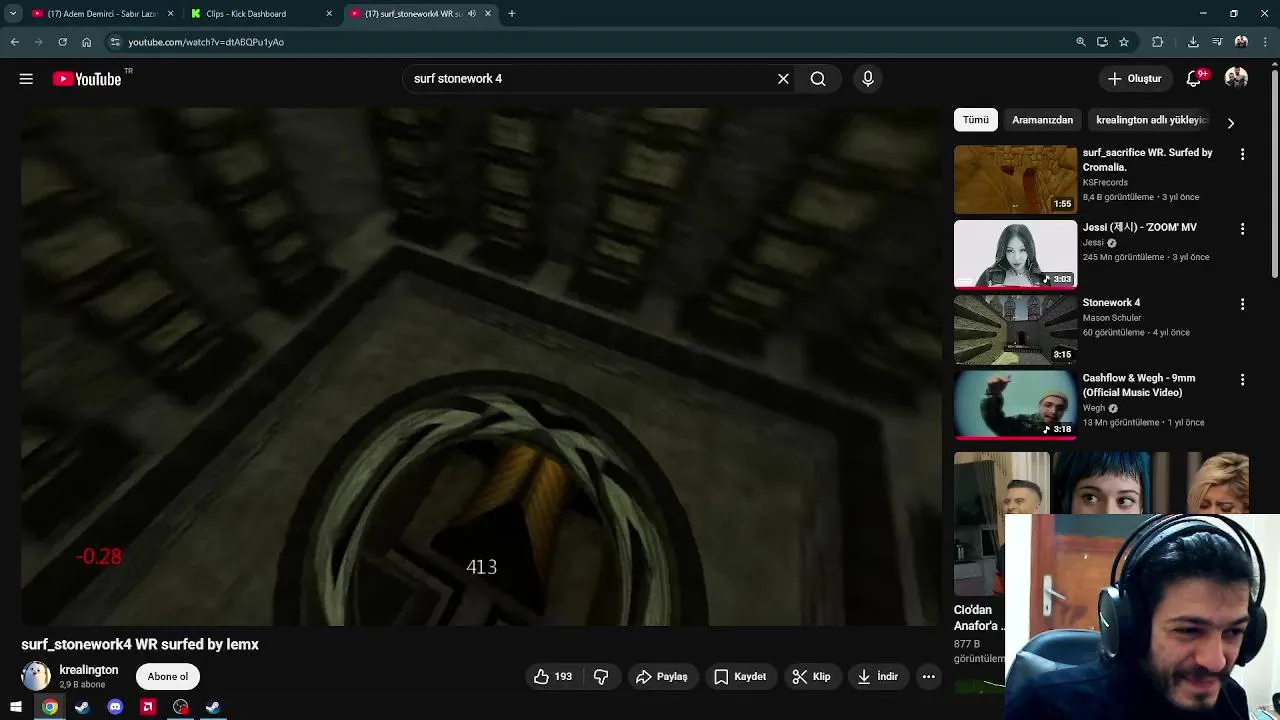Click the address bar URL
The height and width of the screenshot is (720, 1280).
coord(206,42)
